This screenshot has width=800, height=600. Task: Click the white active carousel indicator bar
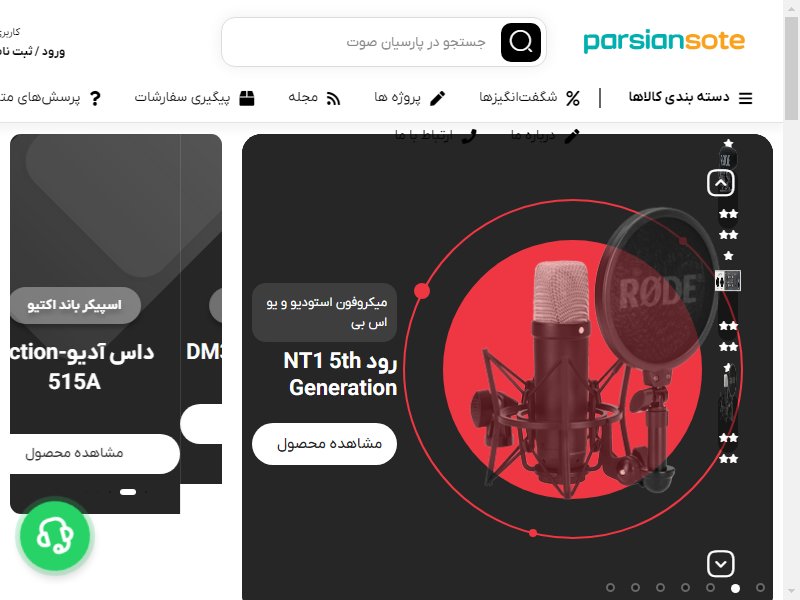click(x=128, y=492)
